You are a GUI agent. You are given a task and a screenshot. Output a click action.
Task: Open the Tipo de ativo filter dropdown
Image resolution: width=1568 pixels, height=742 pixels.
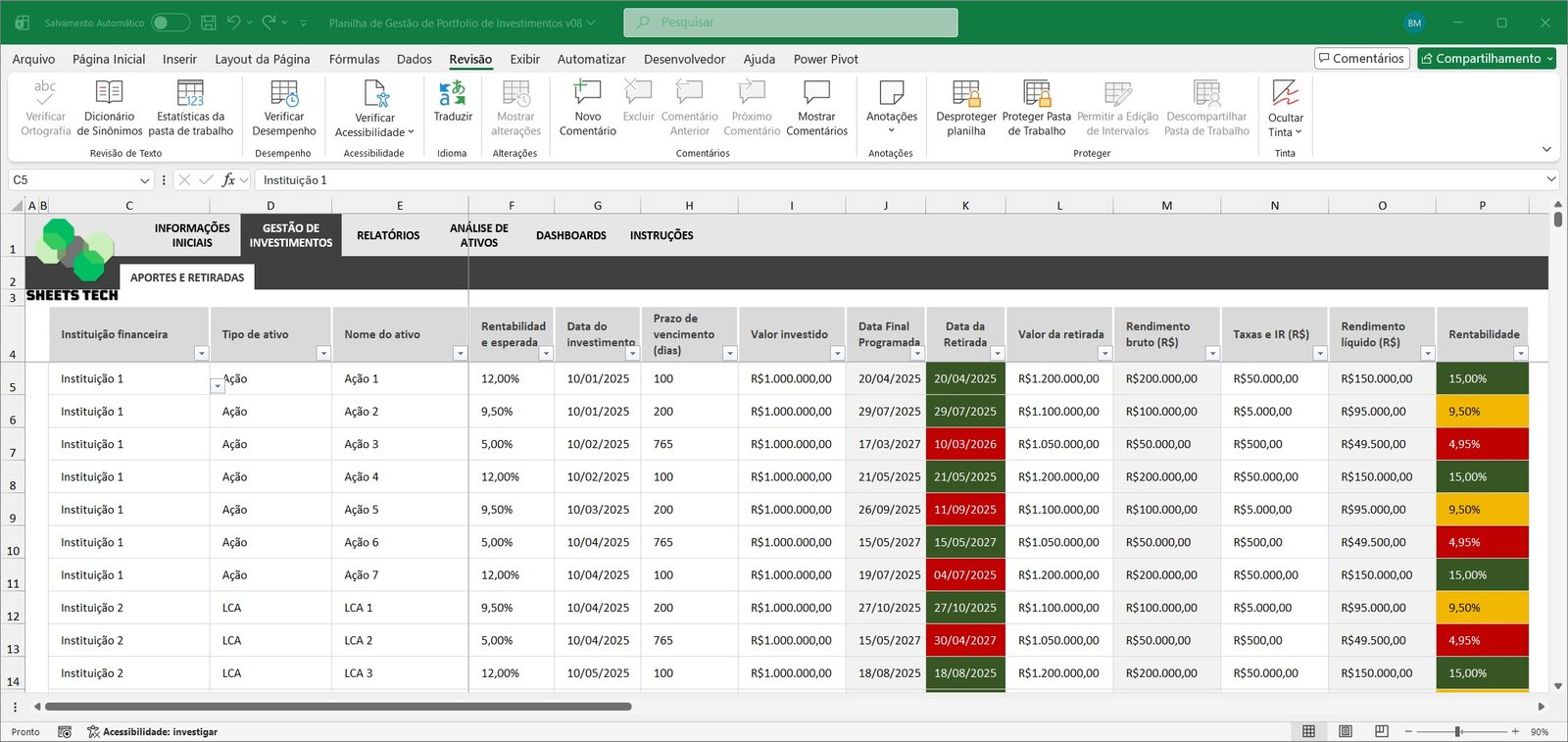pyautogui.click(x=322, y=353)
